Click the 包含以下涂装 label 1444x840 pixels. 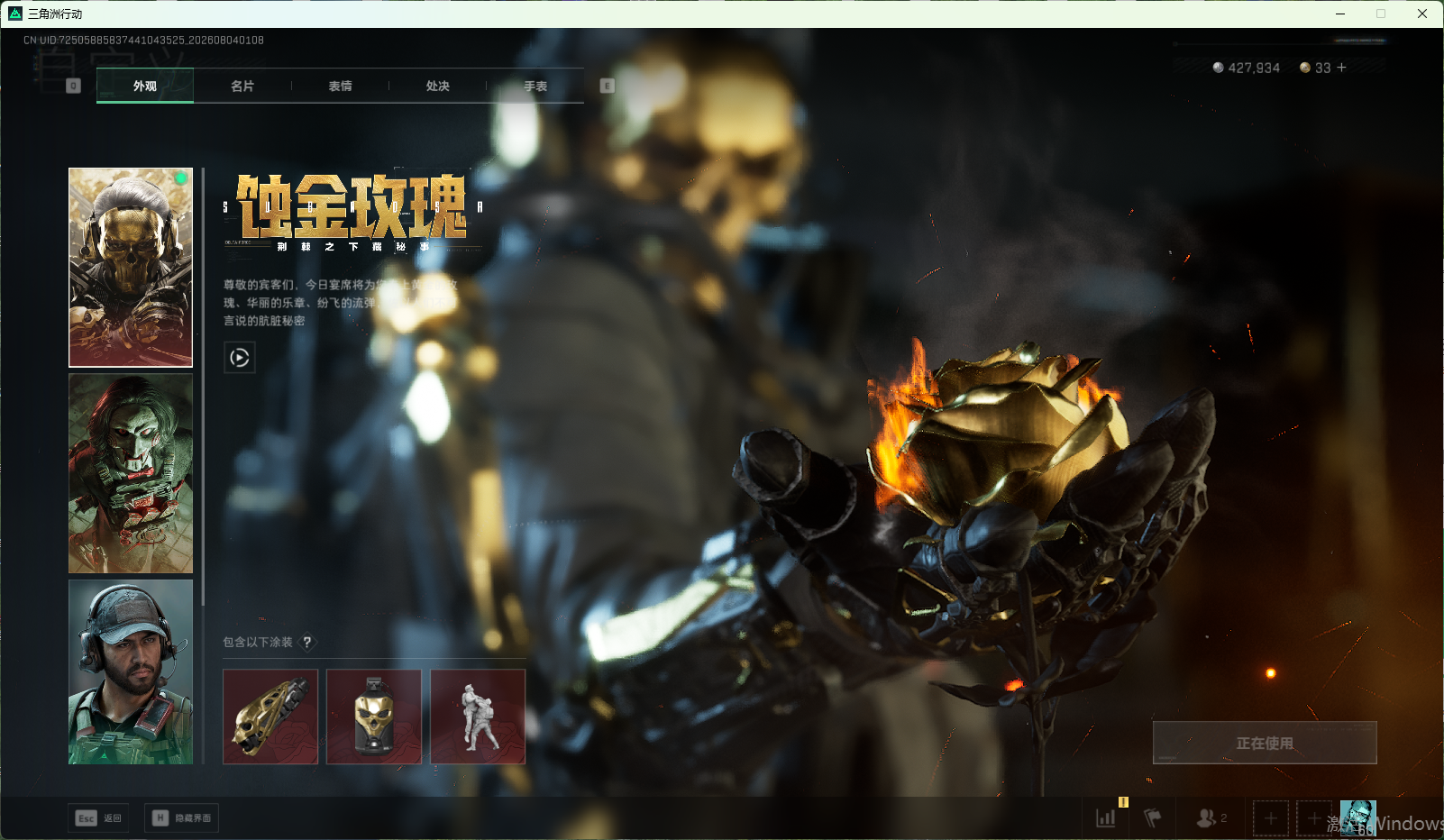coord(258,642)
